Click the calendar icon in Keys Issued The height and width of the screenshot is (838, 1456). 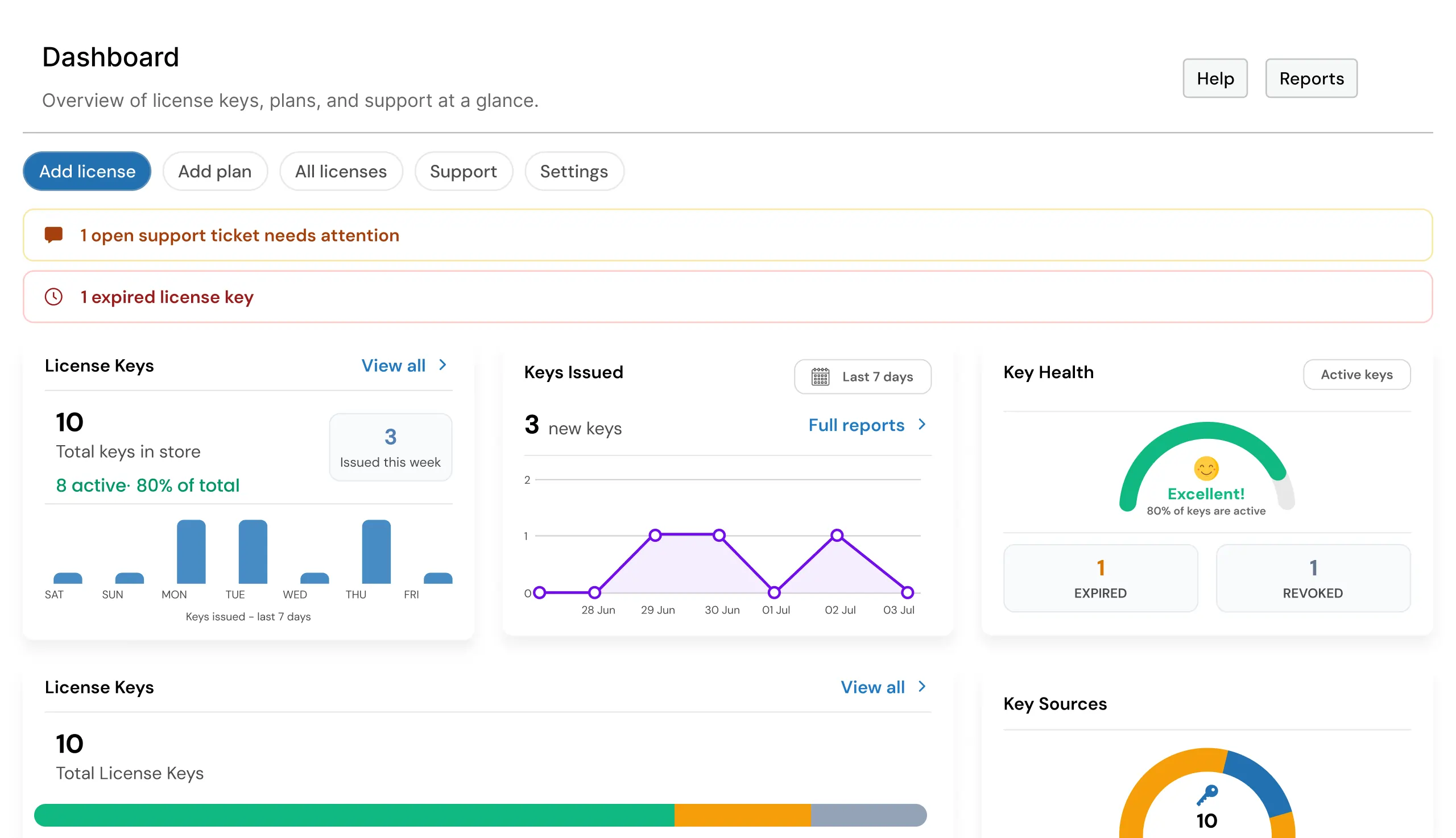(x=820, y=376)
